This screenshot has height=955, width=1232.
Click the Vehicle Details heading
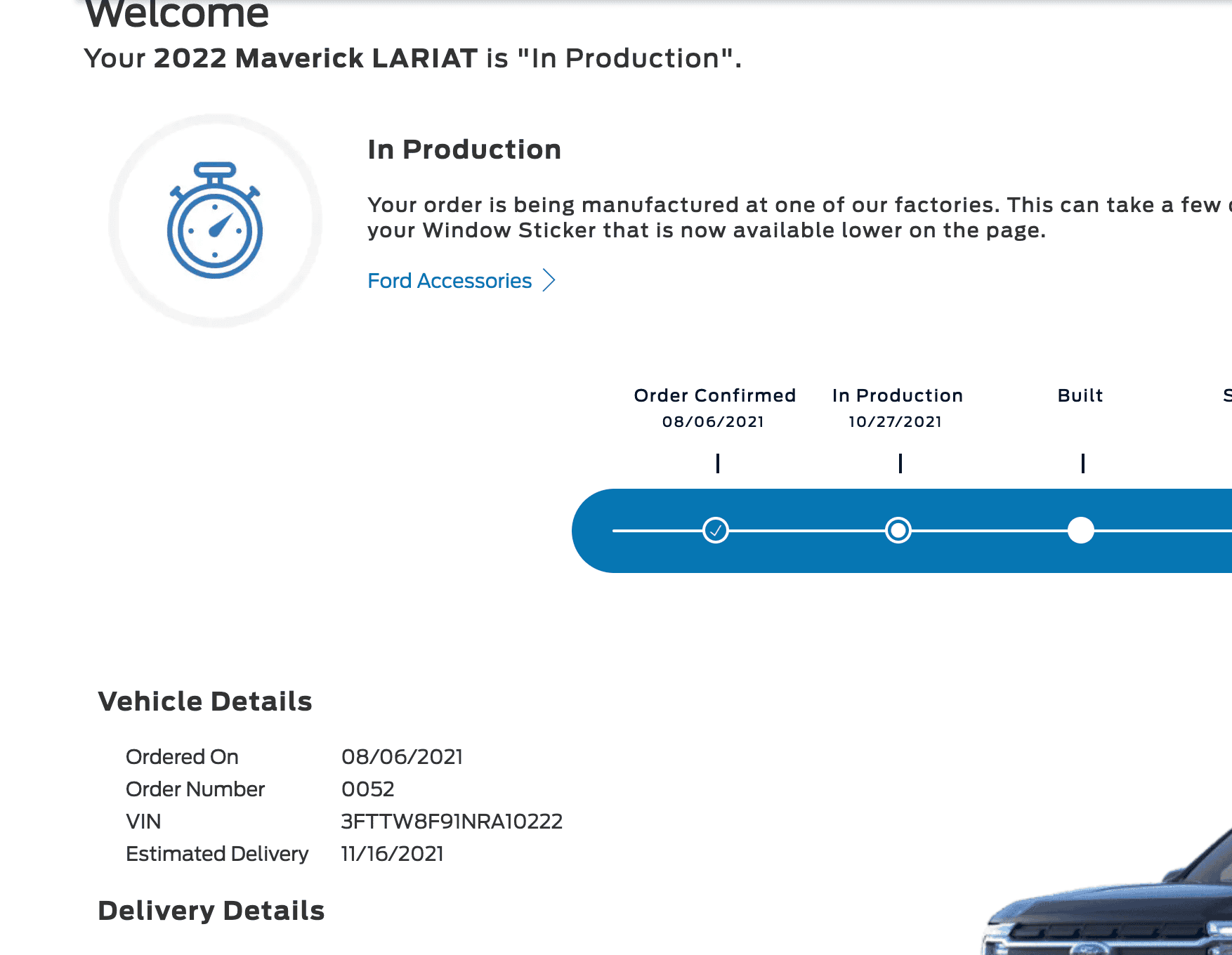pos(205,702)
